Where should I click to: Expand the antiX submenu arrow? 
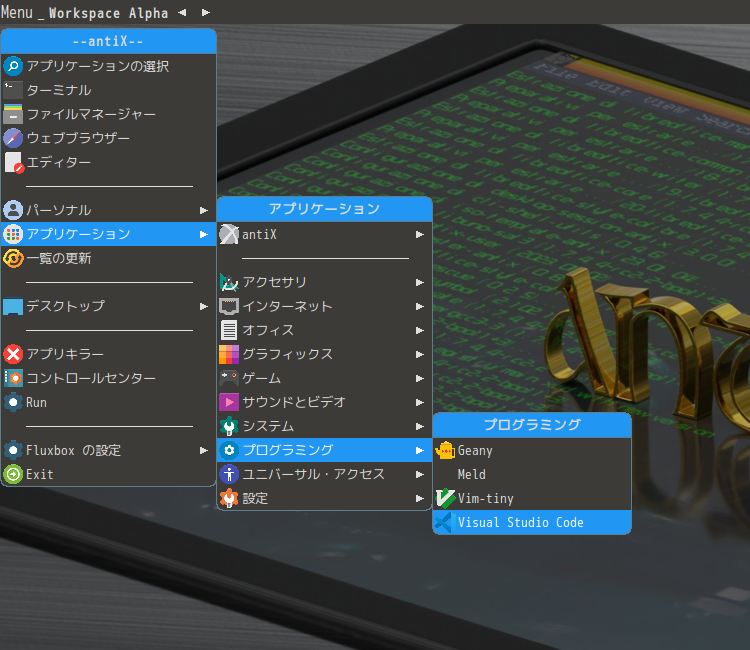coord(419,234)
